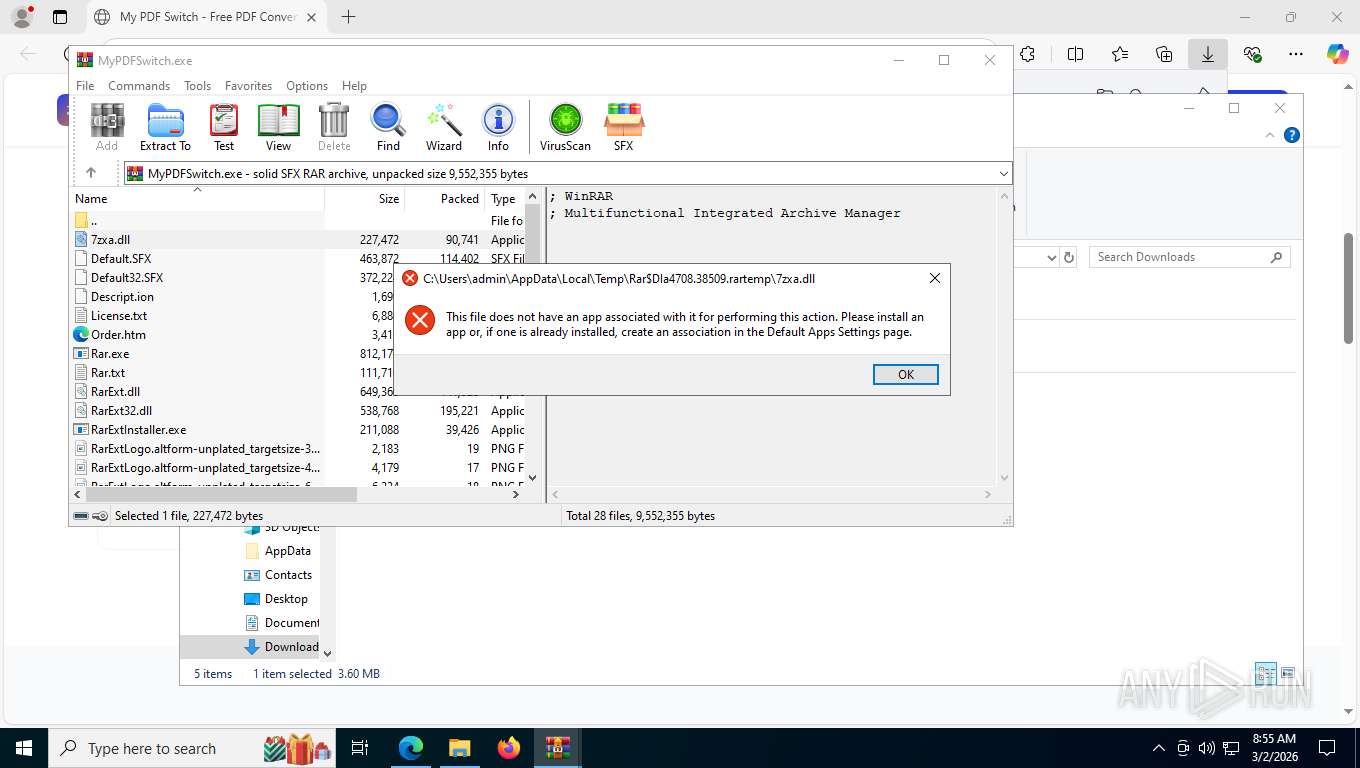Open the View file tool

point(278,127)
